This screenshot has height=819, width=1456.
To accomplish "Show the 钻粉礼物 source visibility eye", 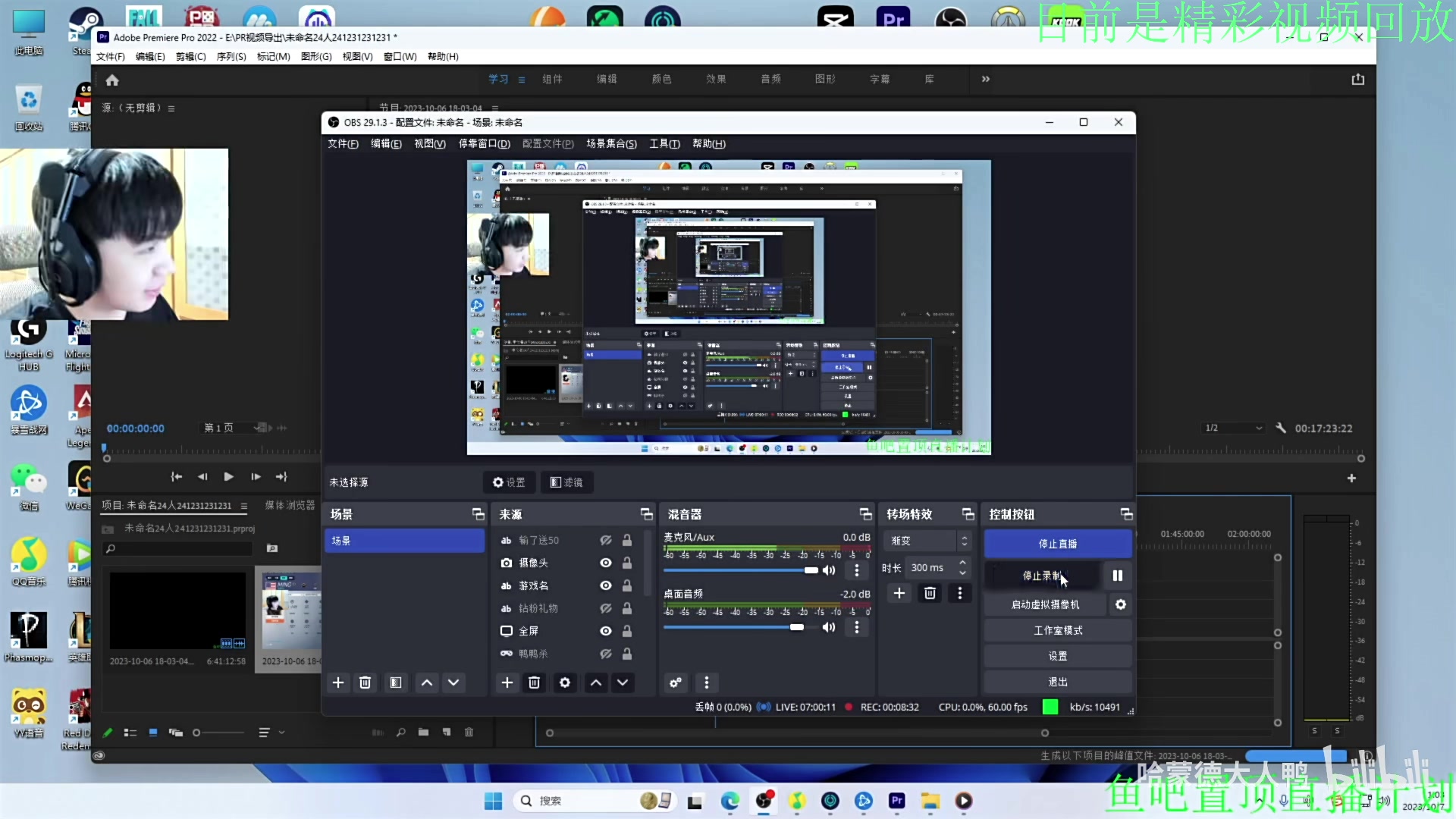I will (x=606, y=608).
